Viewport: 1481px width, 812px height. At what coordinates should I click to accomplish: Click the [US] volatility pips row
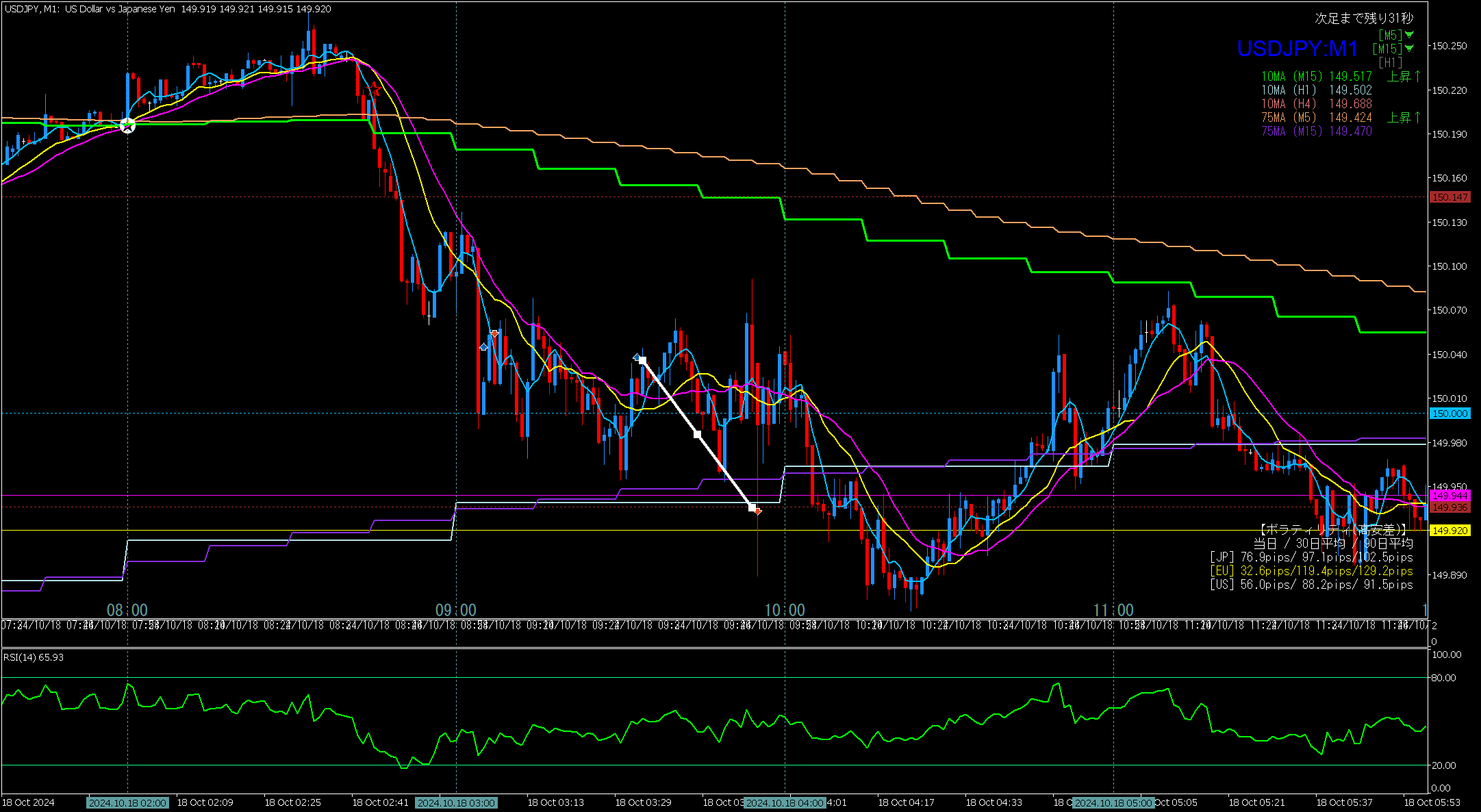click(1311, 585)
